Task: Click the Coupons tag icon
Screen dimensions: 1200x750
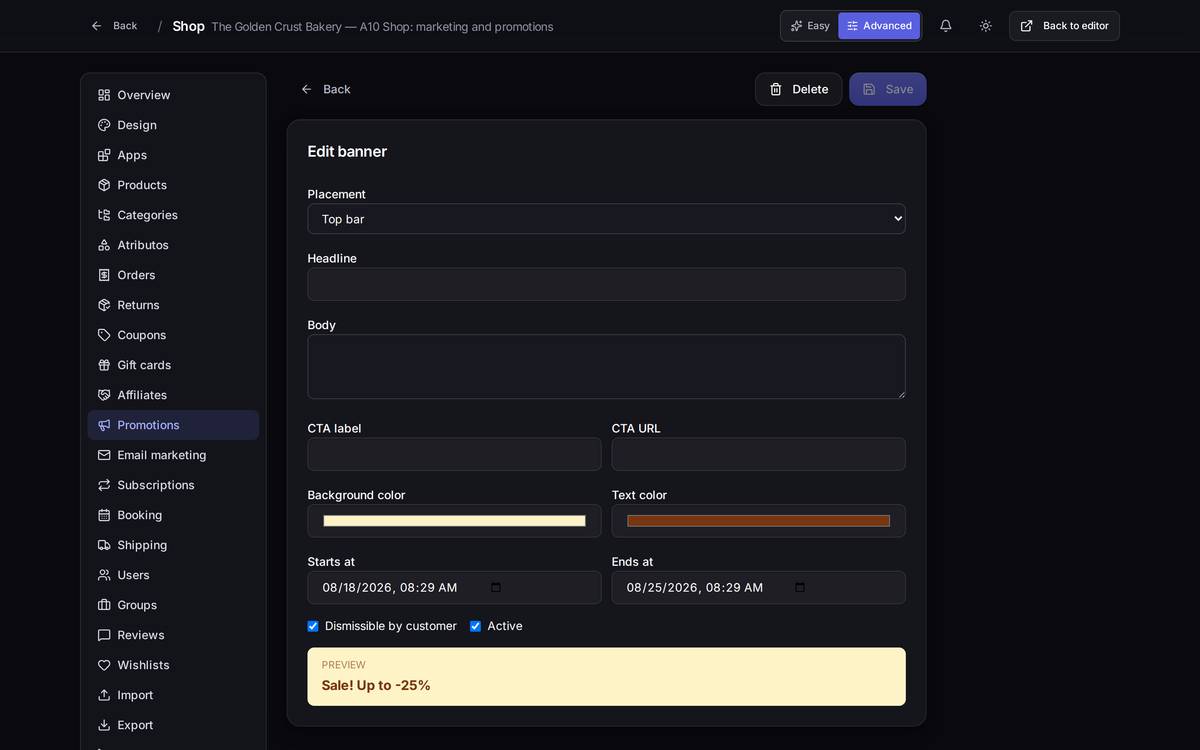Action: coord(104,335)
